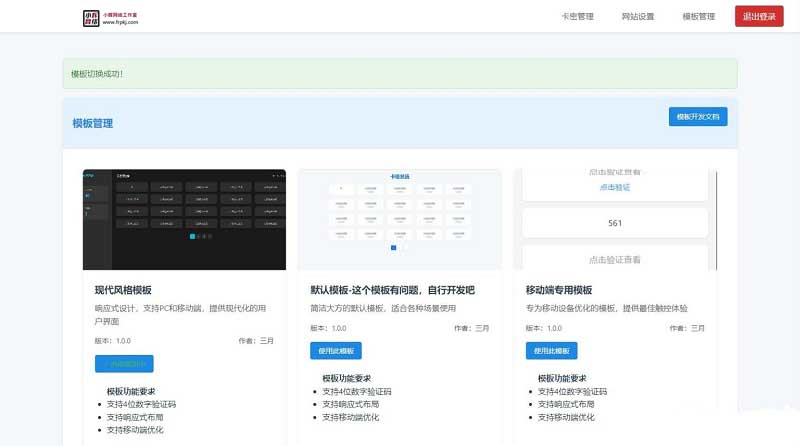Viewport: 800px width, 446px height.
Task: Click 作者: 三月 under 移动端专用模板 card
Action: [x=687, y=328]
